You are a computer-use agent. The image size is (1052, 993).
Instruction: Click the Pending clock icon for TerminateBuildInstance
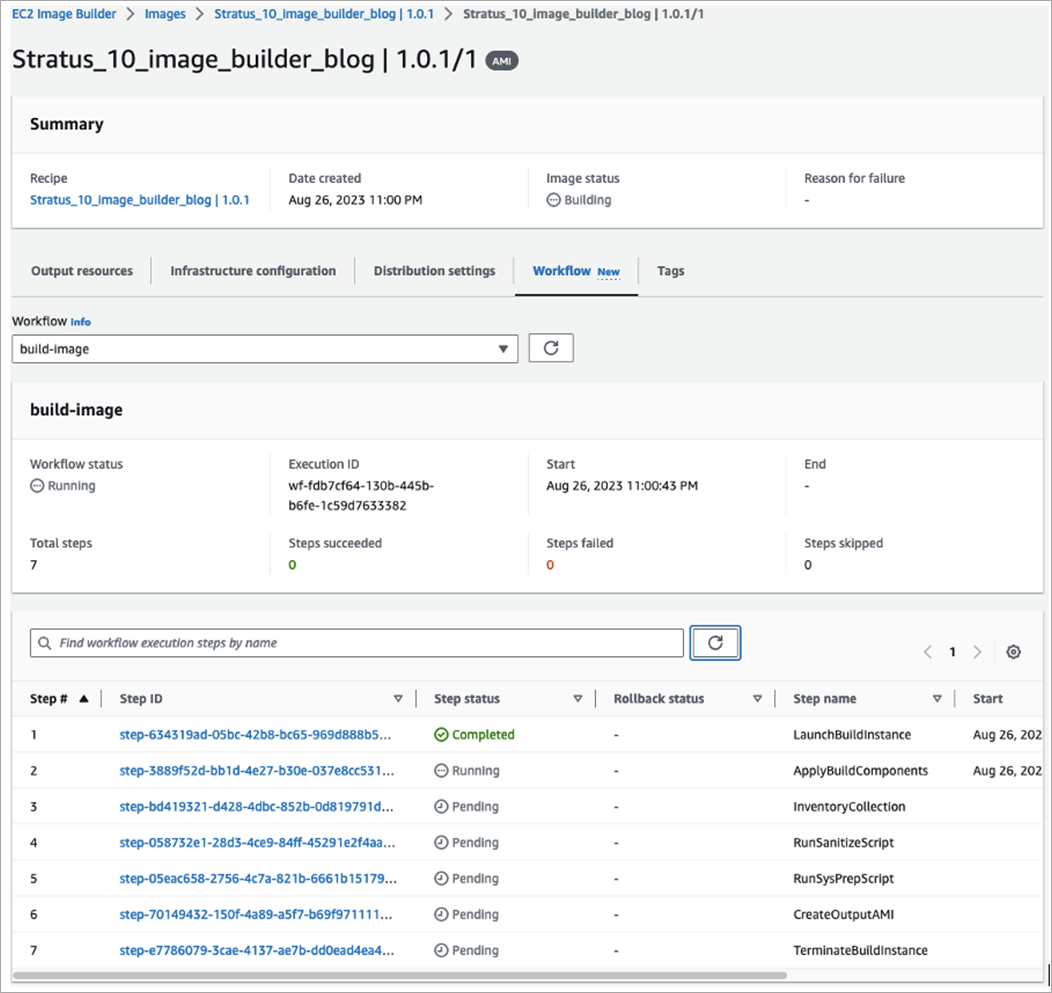(441, 950)
